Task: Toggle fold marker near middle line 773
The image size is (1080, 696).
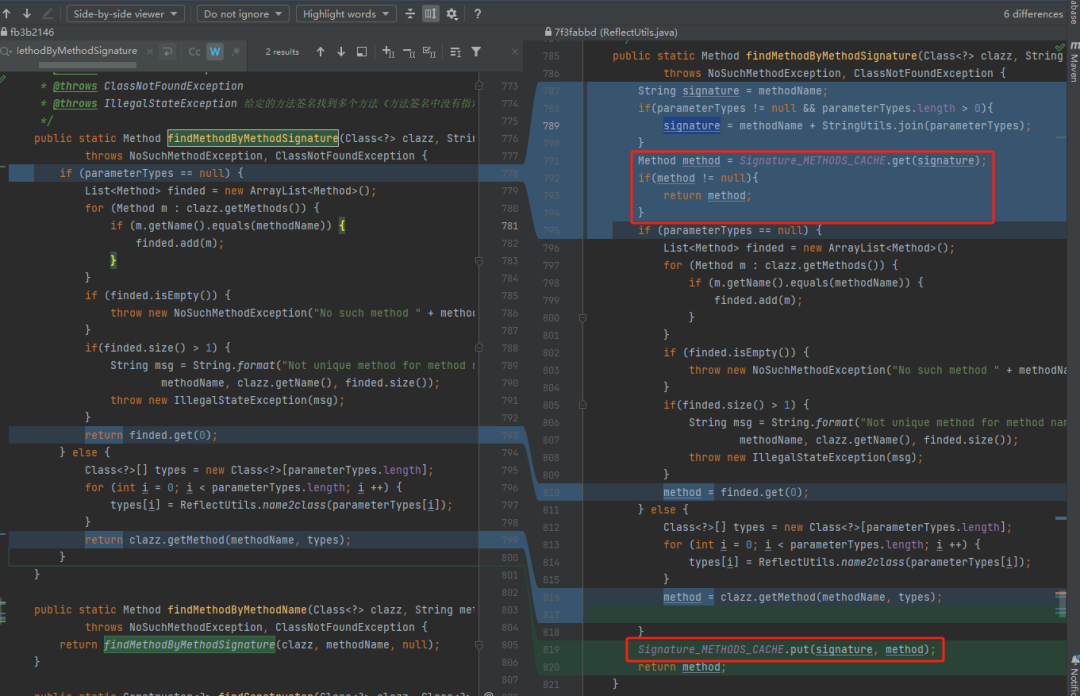Action: (x=479, y=85)
